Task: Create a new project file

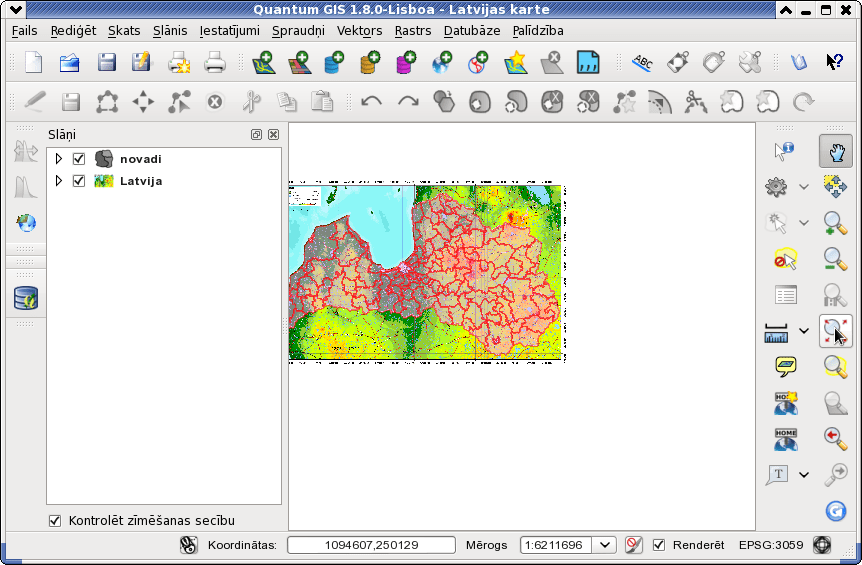Action: pyautogui.click(x=34, y=62)
